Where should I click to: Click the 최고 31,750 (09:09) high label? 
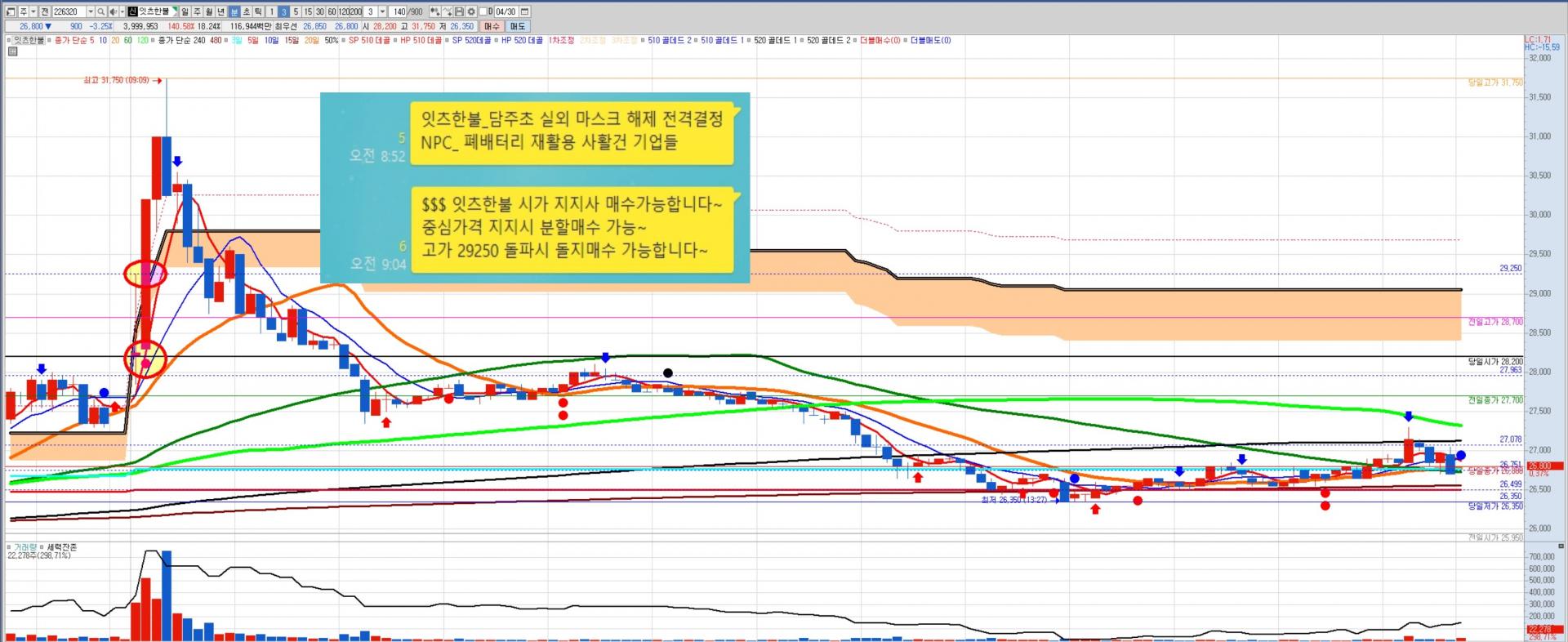(x=117, y=80)
